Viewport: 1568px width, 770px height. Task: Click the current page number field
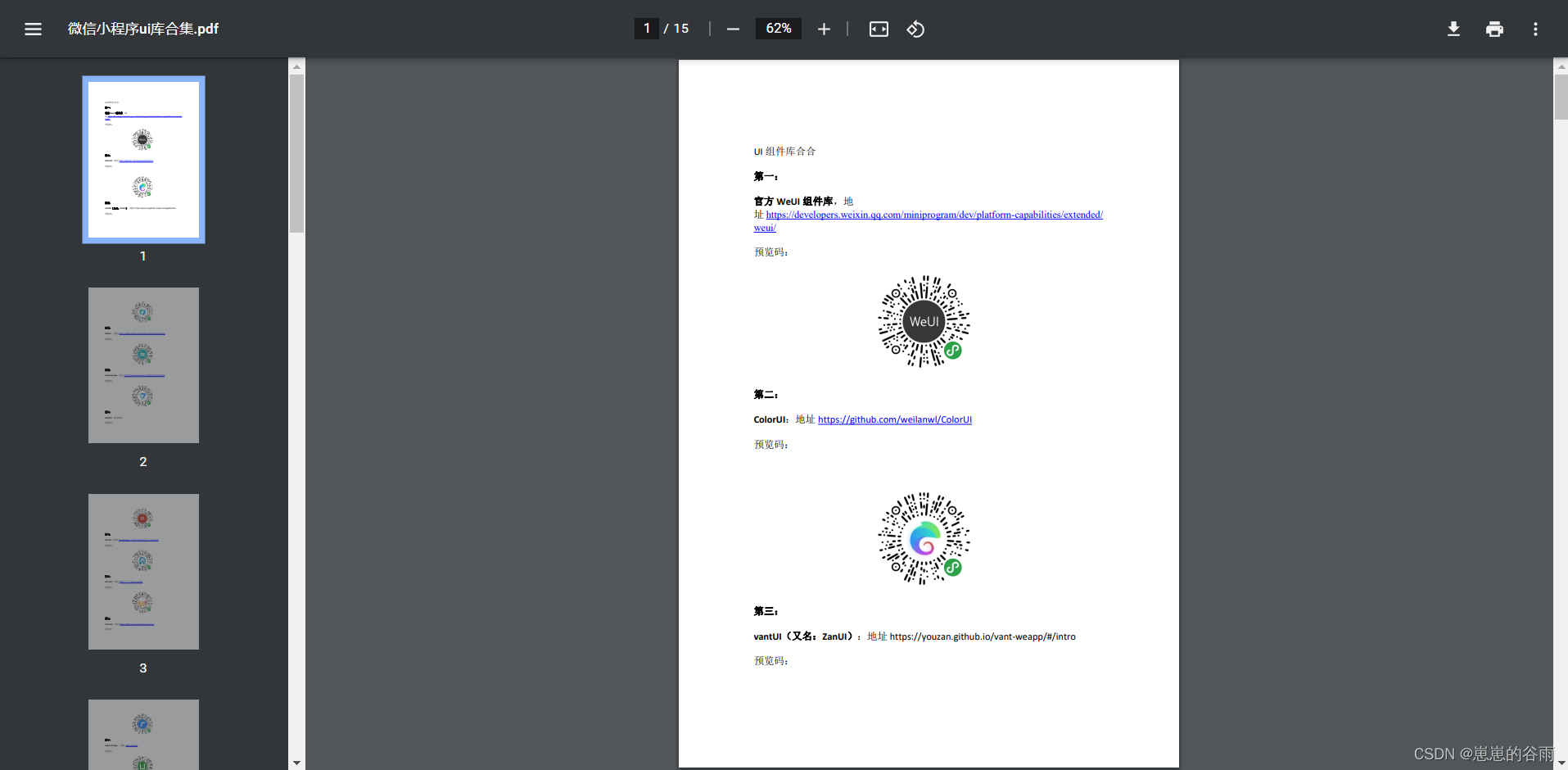click(x=646, y=29)
